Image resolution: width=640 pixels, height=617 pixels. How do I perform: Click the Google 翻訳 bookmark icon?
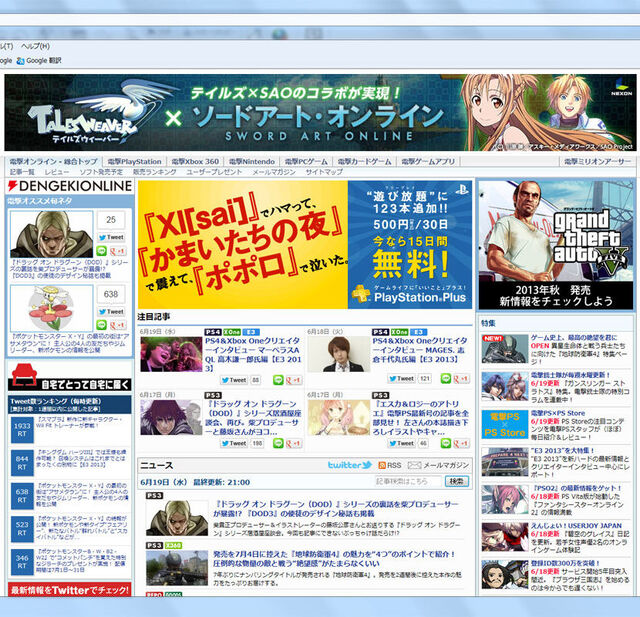click(20, 61)
